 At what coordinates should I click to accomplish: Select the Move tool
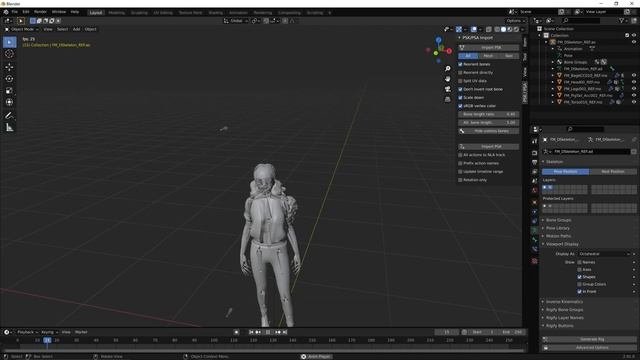9,67
